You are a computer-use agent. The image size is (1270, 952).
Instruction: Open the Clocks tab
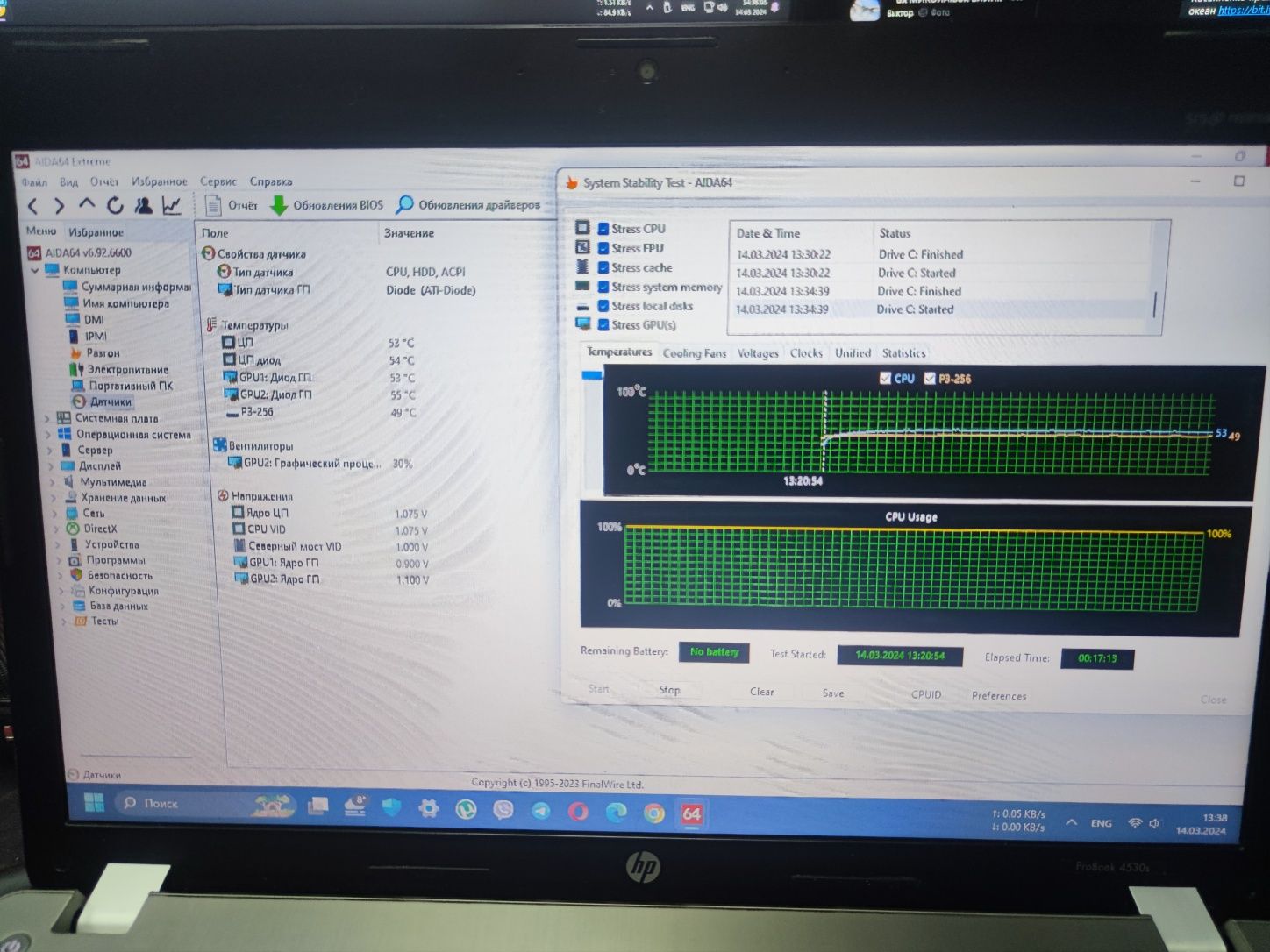point(806,353)
